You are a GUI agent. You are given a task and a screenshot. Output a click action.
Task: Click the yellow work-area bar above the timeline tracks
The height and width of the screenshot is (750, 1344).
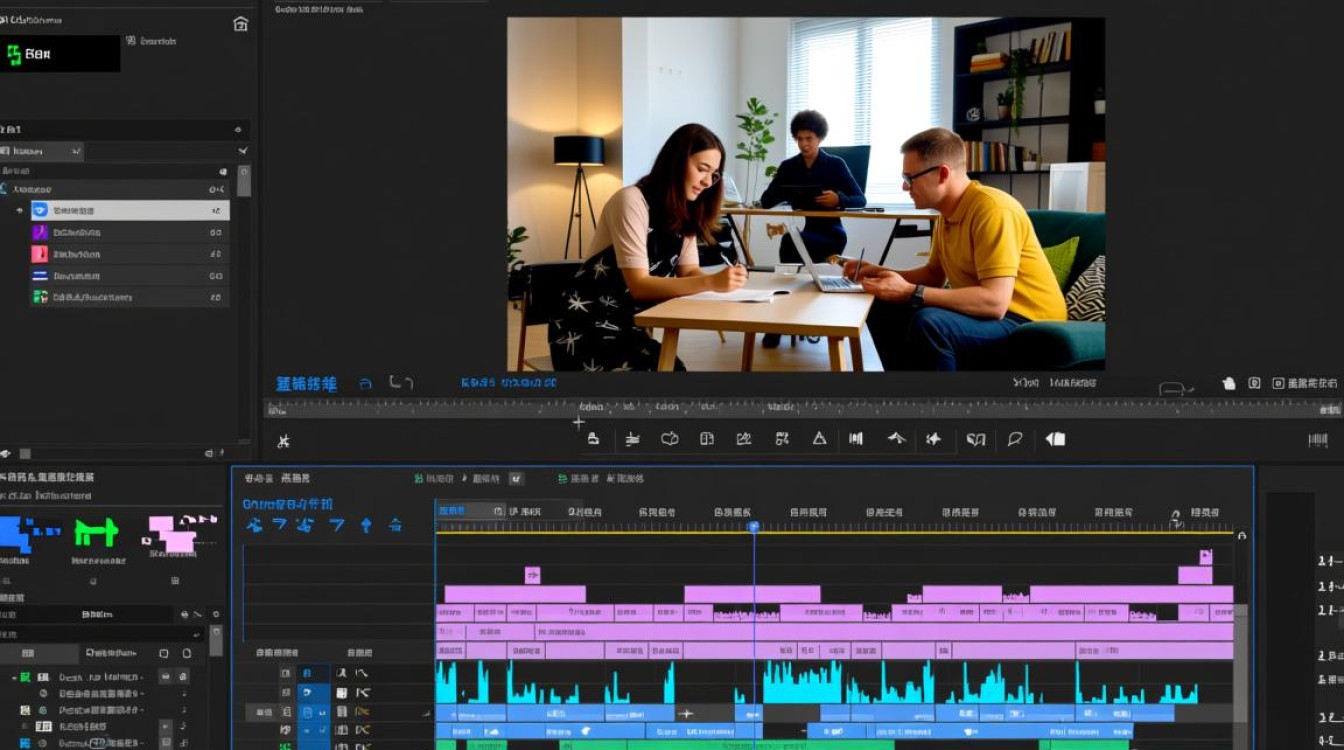point(834,533)
